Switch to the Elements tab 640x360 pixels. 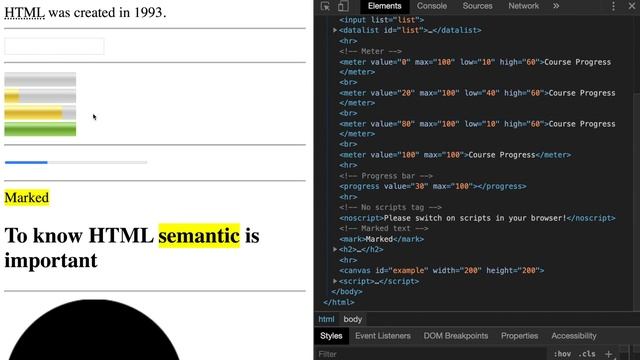coord(384,6)
